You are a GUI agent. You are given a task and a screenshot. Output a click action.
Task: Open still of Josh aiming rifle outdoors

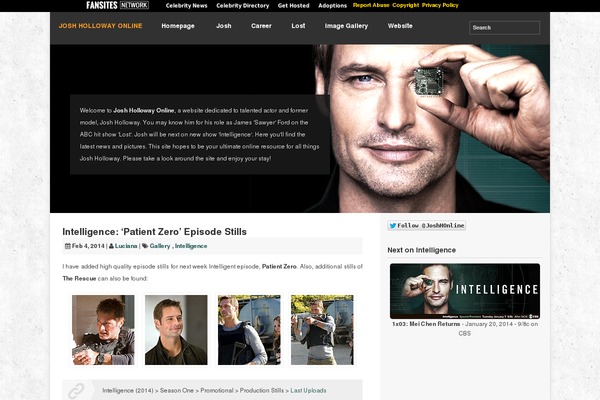click(x=322, y=330)
